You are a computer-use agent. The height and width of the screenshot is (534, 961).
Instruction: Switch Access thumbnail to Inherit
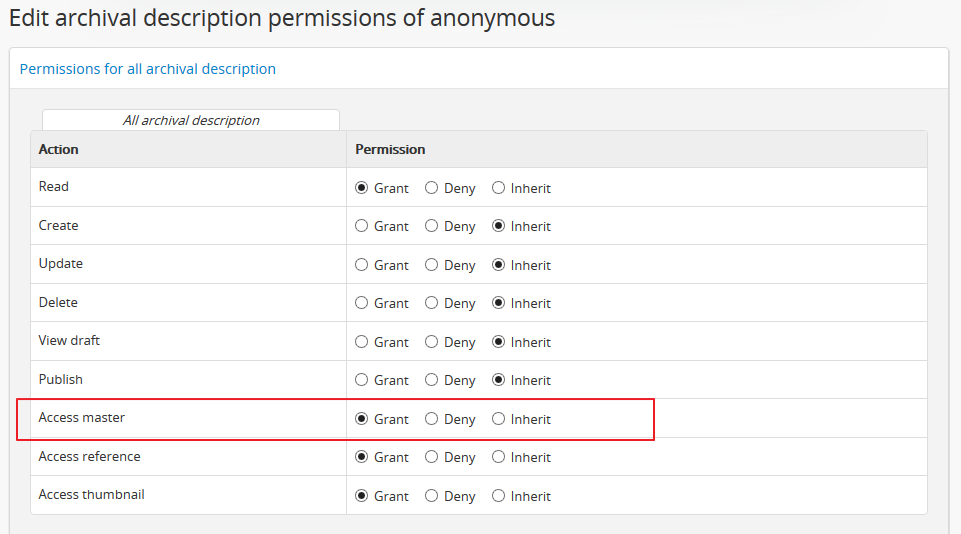pyautogui.click(x=499, y=496)
